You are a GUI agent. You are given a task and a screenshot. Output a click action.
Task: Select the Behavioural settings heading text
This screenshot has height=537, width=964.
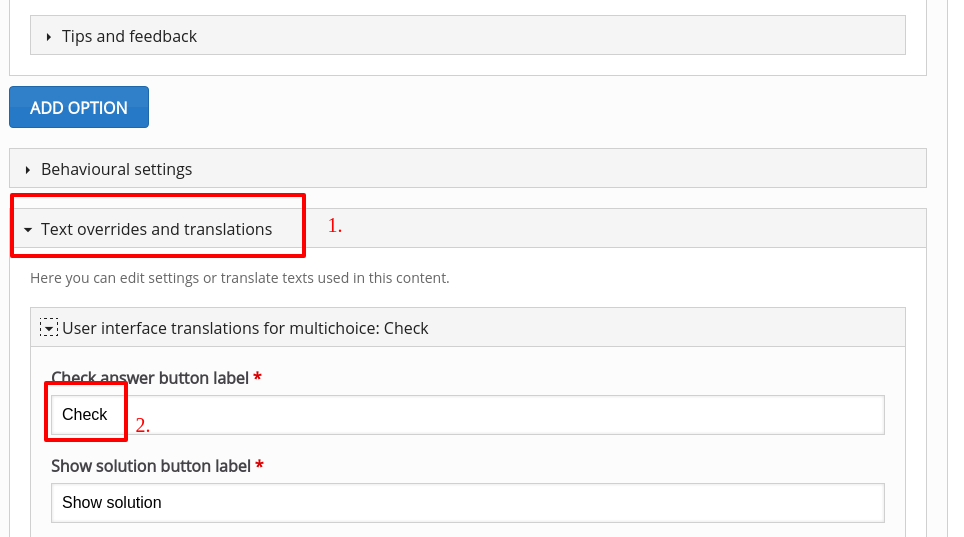pyautogui.click(x=117, y=169)
